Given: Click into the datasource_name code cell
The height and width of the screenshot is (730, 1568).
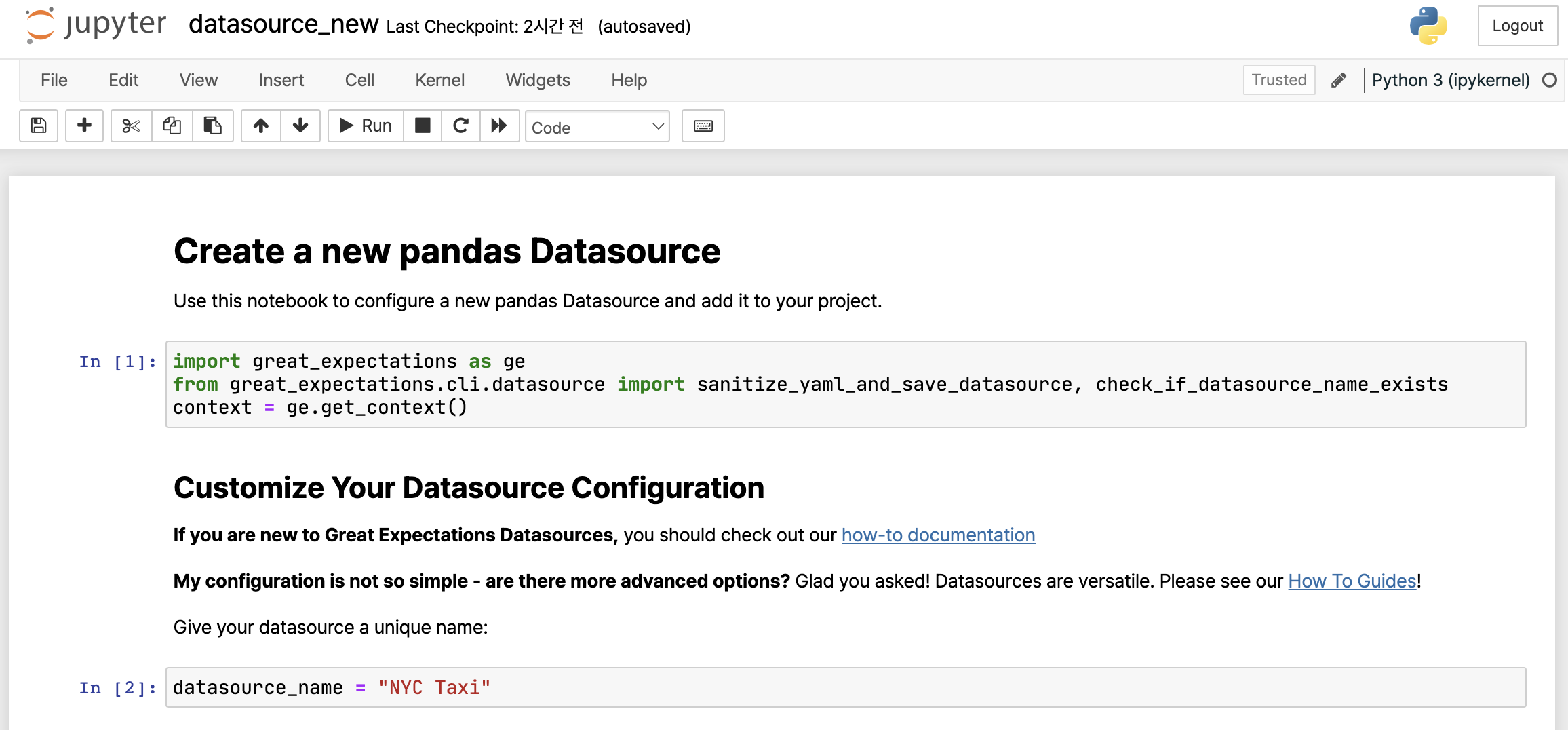Looking at the screenshot, I should pos(846,687).
